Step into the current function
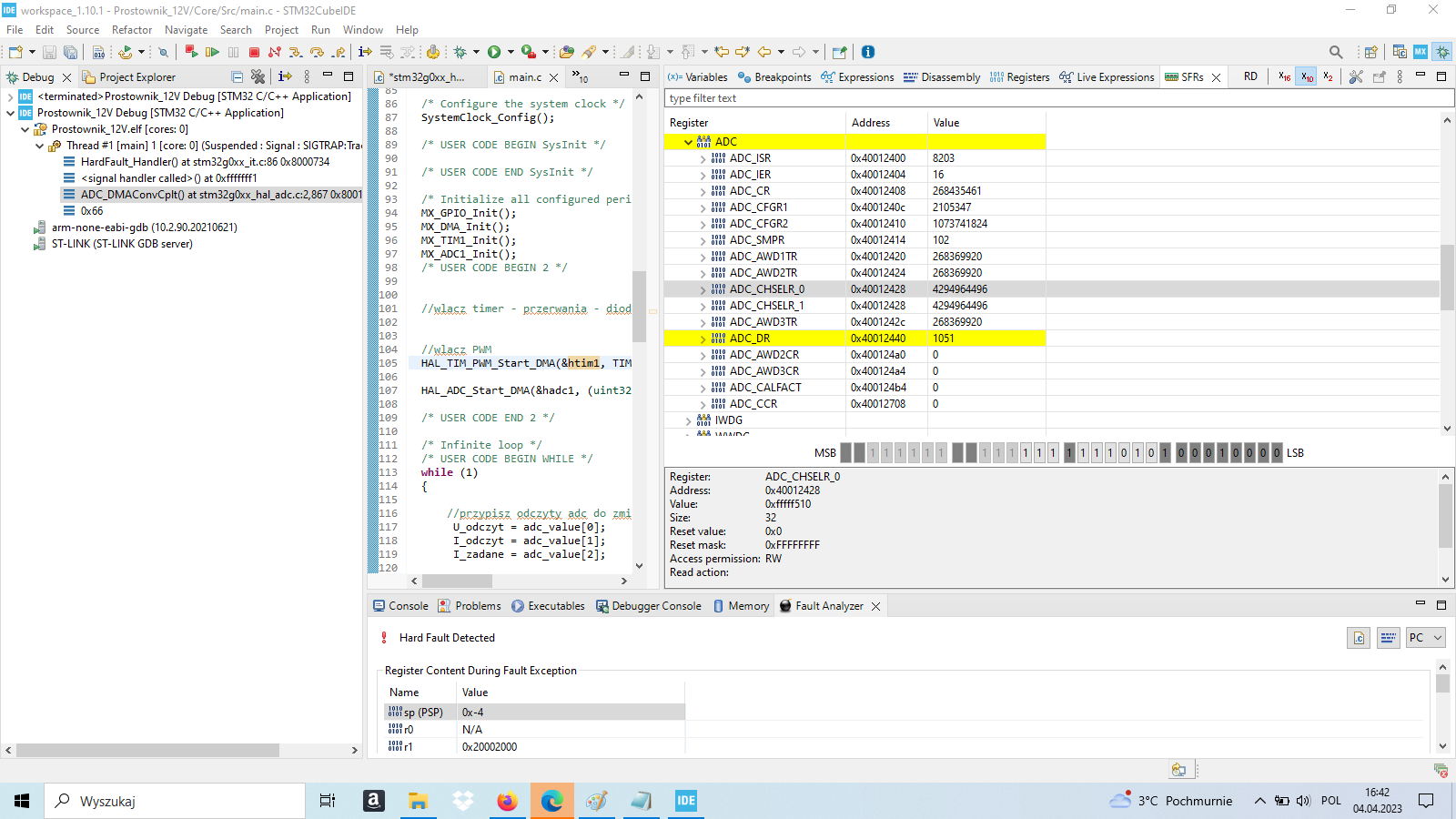This screenshot has height=819, width=1456. tap(298, 52)
